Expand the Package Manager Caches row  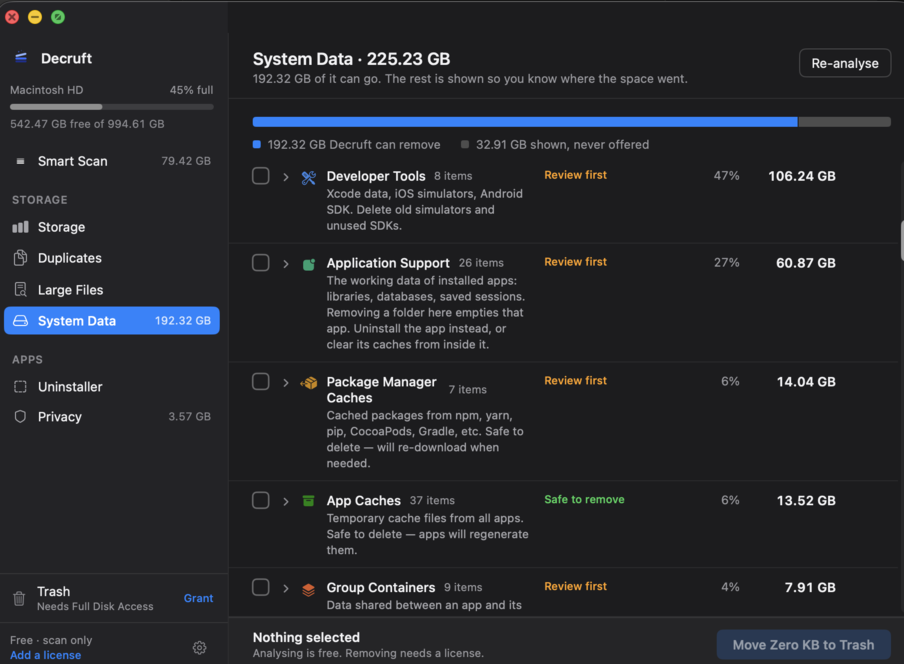[285, 383]
